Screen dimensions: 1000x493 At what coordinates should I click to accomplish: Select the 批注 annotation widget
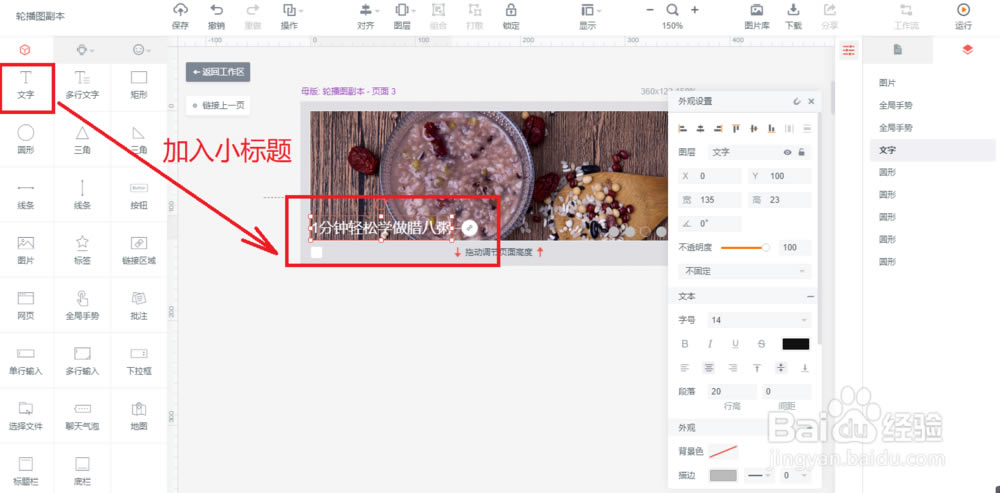[x=138, y=307]
